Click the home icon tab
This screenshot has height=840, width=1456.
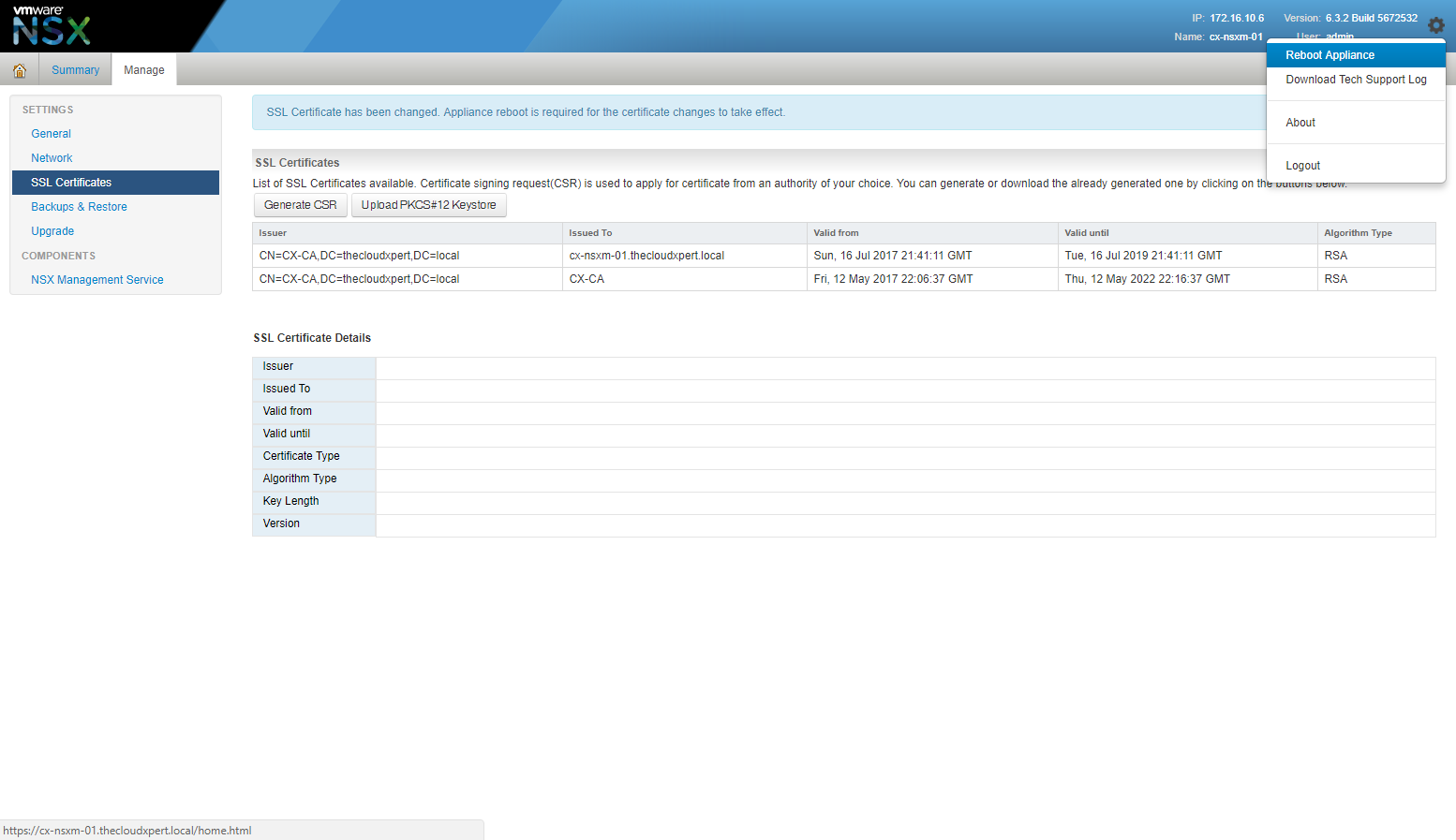click(x=19, y=70)
